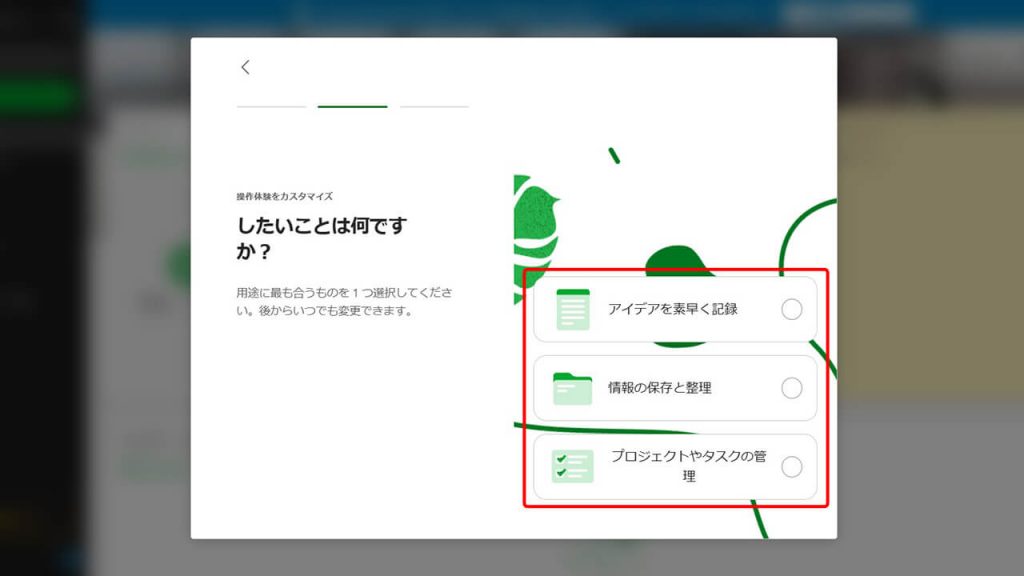
Task: Click the green note icon on アイデアを素早く記録
Action: pyautogui.click(x=573, y=310)
